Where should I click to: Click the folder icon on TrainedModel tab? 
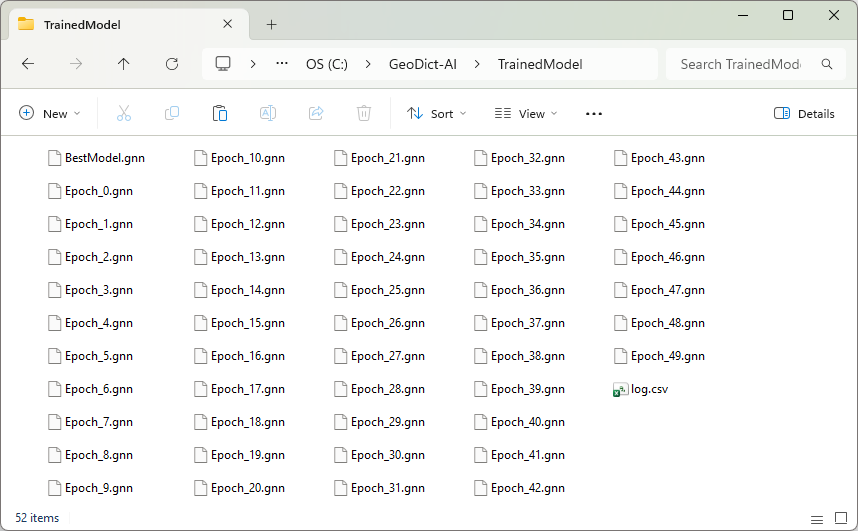click(26, 24)
